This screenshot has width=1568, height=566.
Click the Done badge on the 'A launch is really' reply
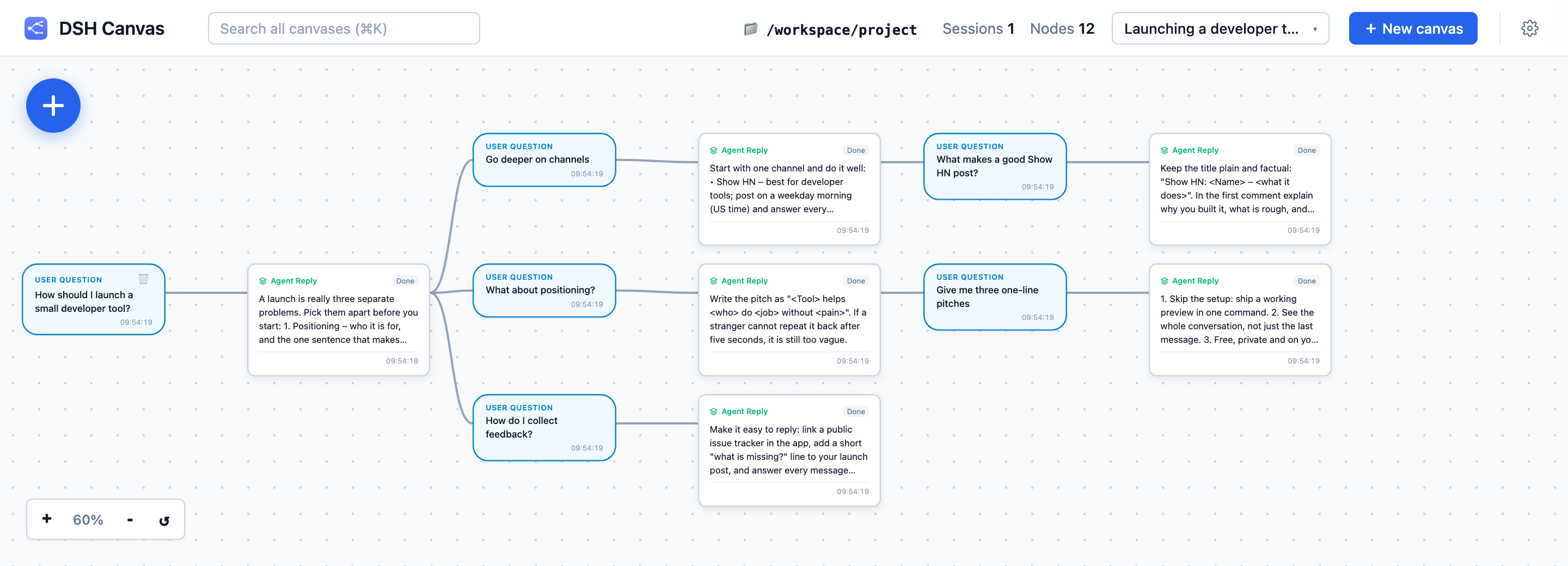point(405,281)
